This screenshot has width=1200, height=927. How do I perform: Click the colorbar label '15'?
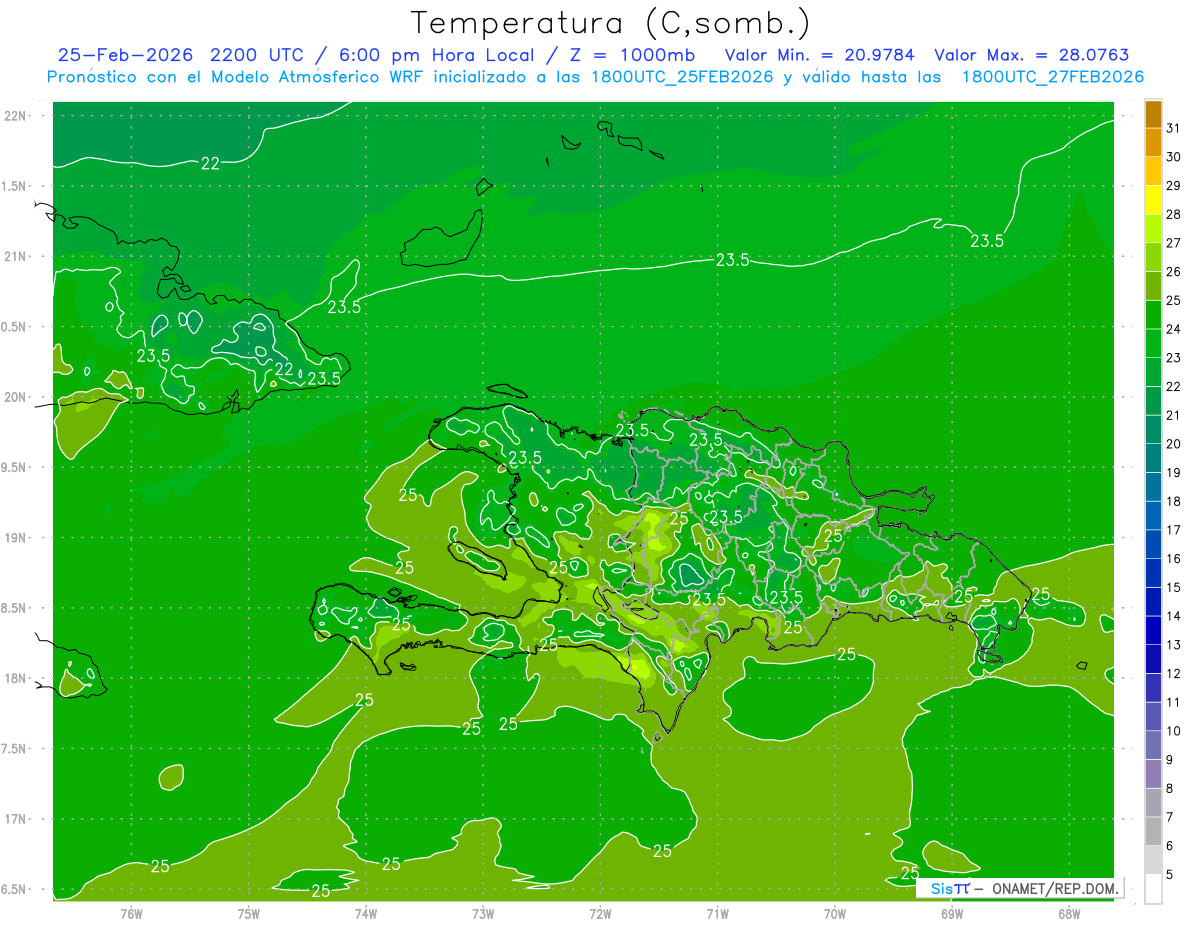tap(1173, 587)
